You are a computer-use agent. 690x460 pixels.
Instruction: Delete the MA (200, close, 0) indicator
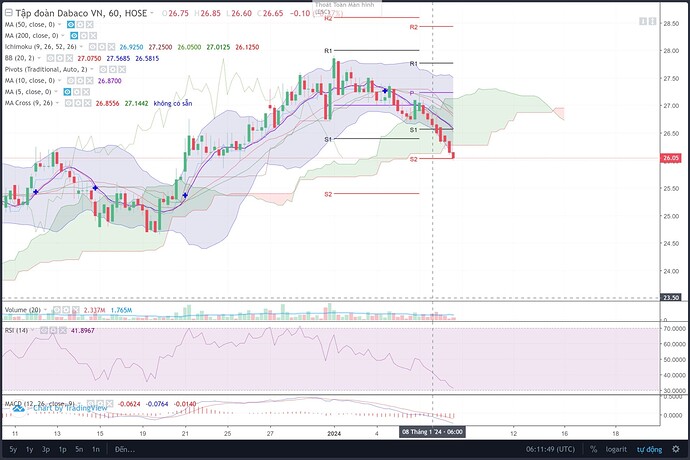pyautogui.click(x=93, y=36)
